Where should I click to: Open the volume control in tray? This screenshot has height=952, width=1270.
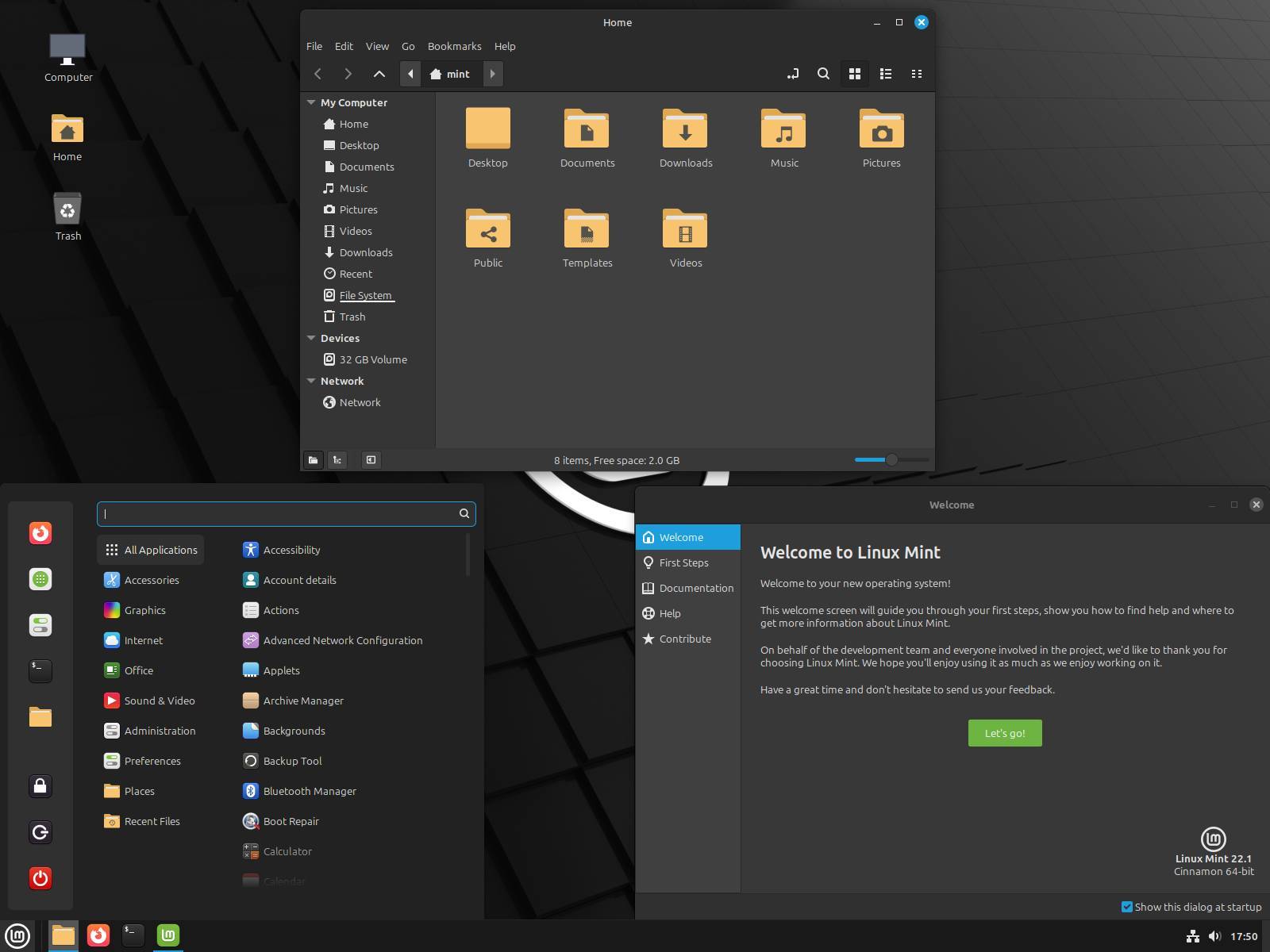(x=1214, y=936)
